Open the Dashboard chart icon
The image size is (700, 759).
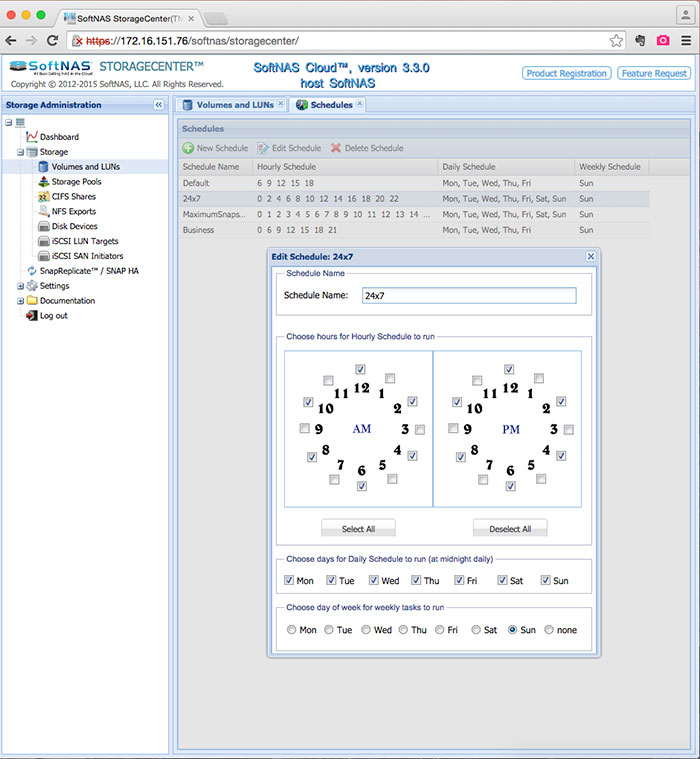32,137
